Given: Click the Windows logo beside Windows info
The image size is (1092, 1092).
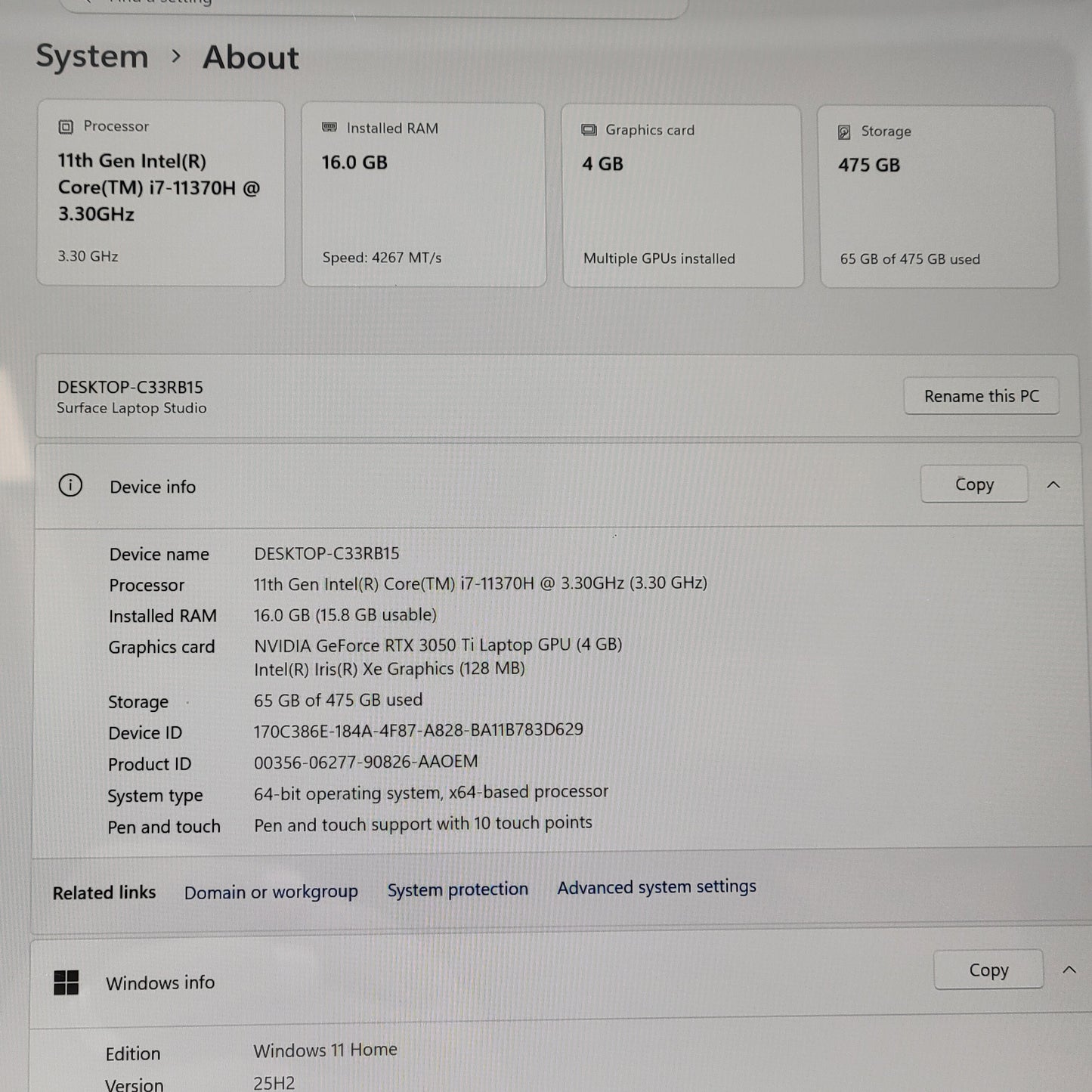Looking at the screenshot, I should point(67,982).
